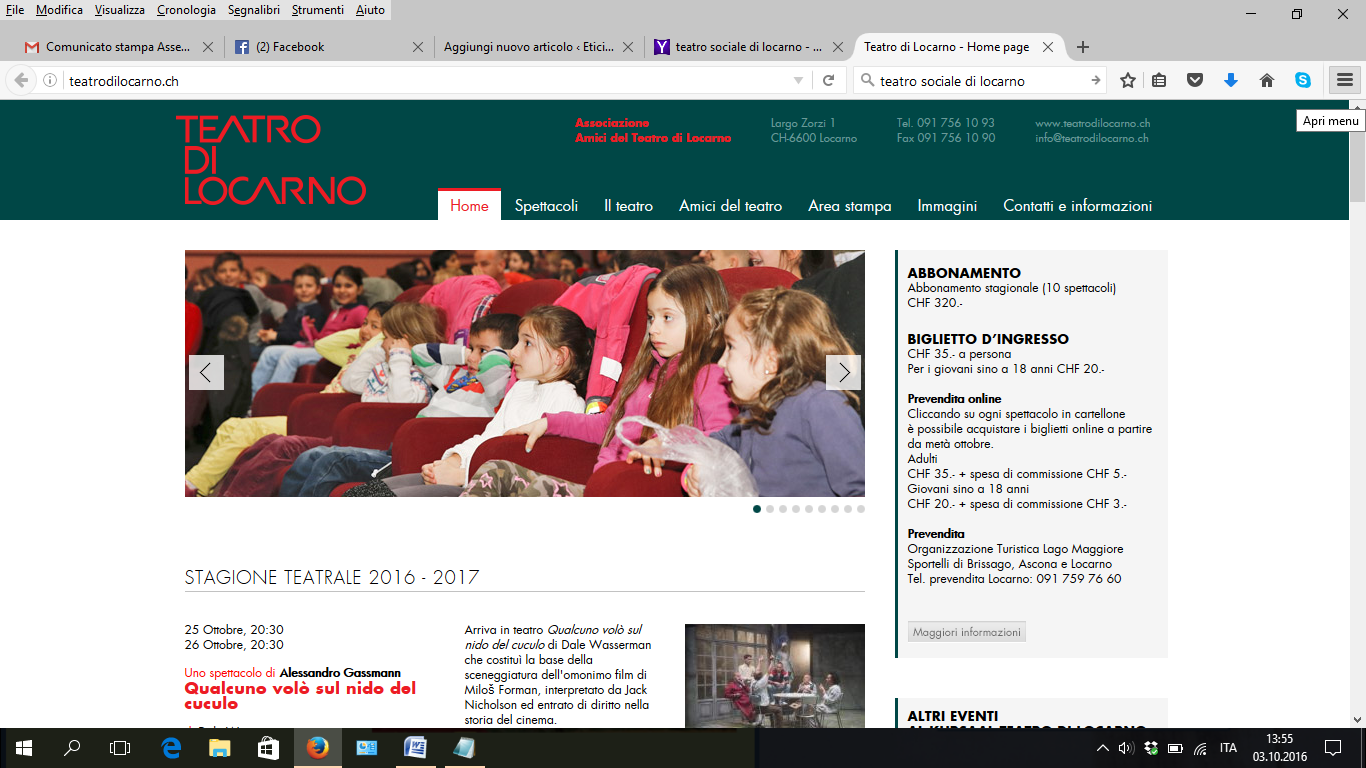1366x768 pixels.
Task: Go to the browser home page icon
Action: (1267, 81)
